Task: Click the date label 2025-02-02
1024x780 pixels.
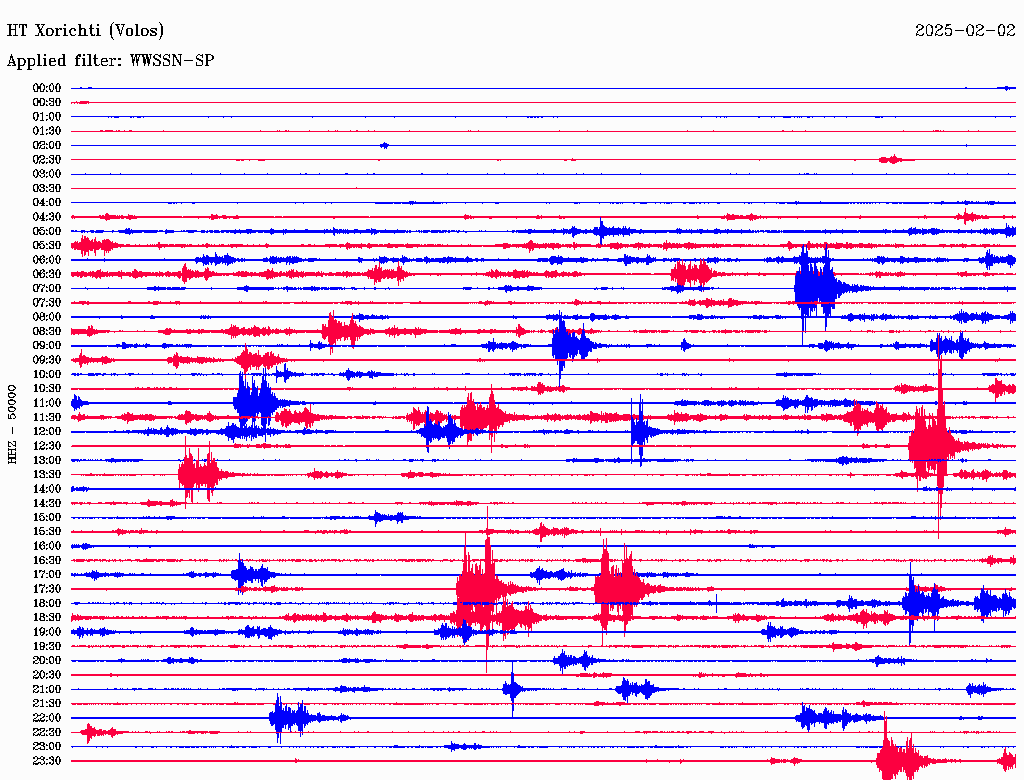Action: 965,31
